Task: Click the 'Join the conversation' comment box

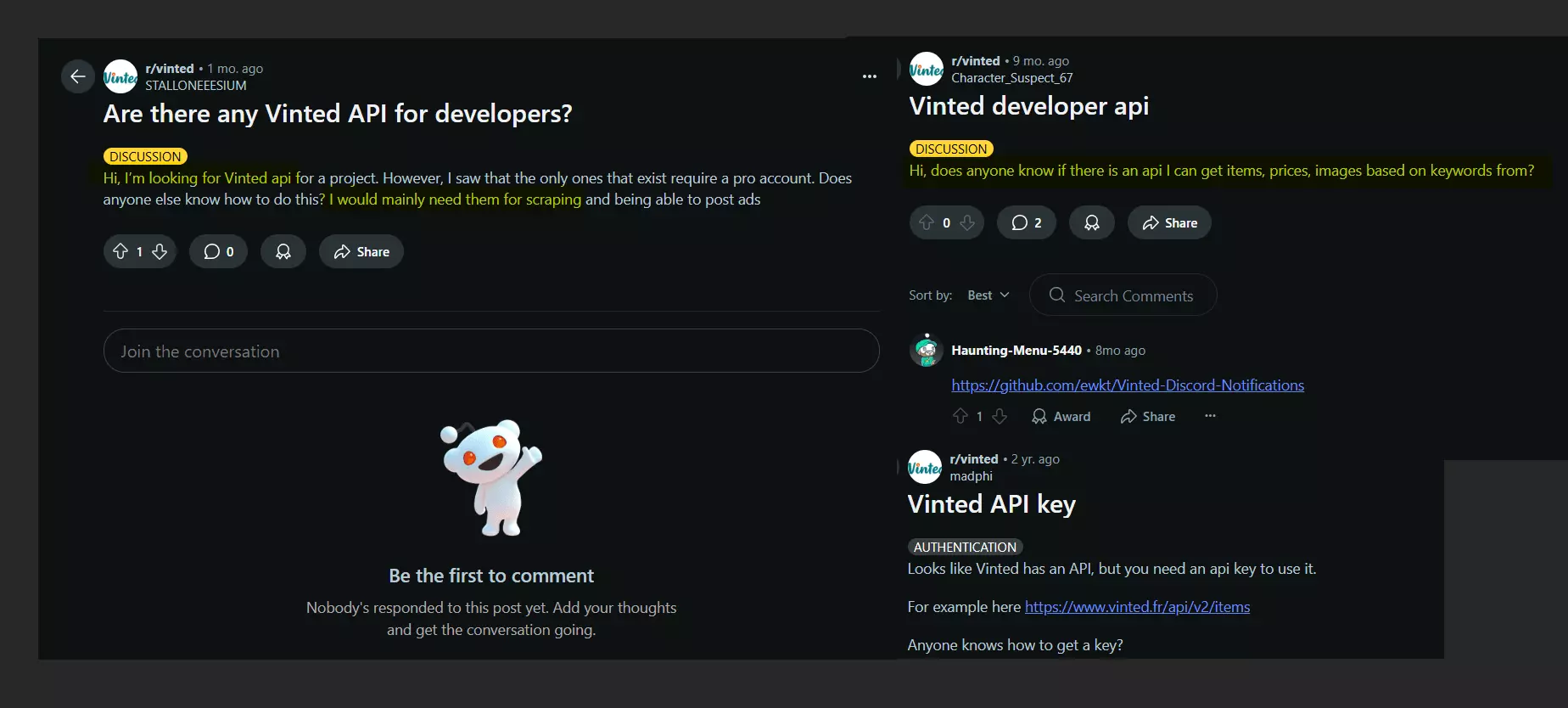Action: (491, 351)
